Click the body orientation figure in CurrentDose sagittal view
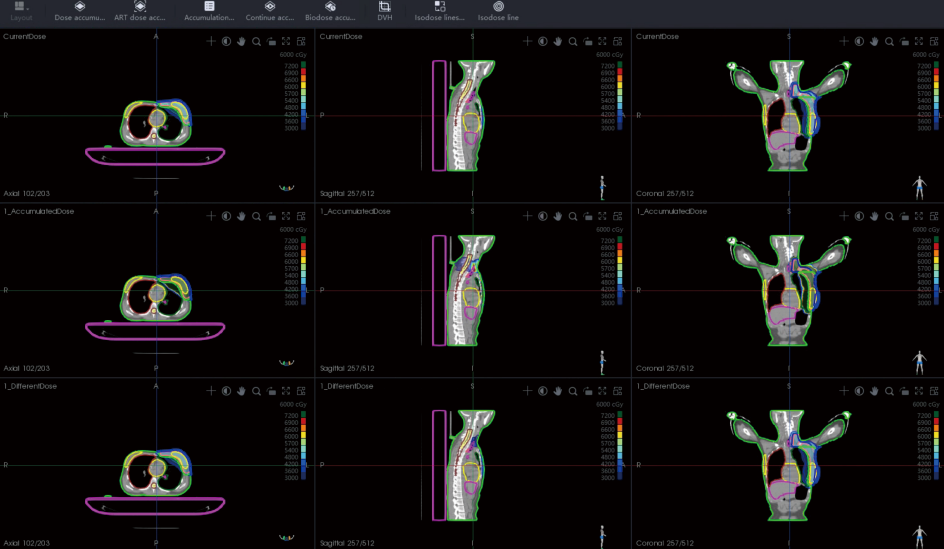This screenshot has height=549, width=944. click(x=603, y=188)
